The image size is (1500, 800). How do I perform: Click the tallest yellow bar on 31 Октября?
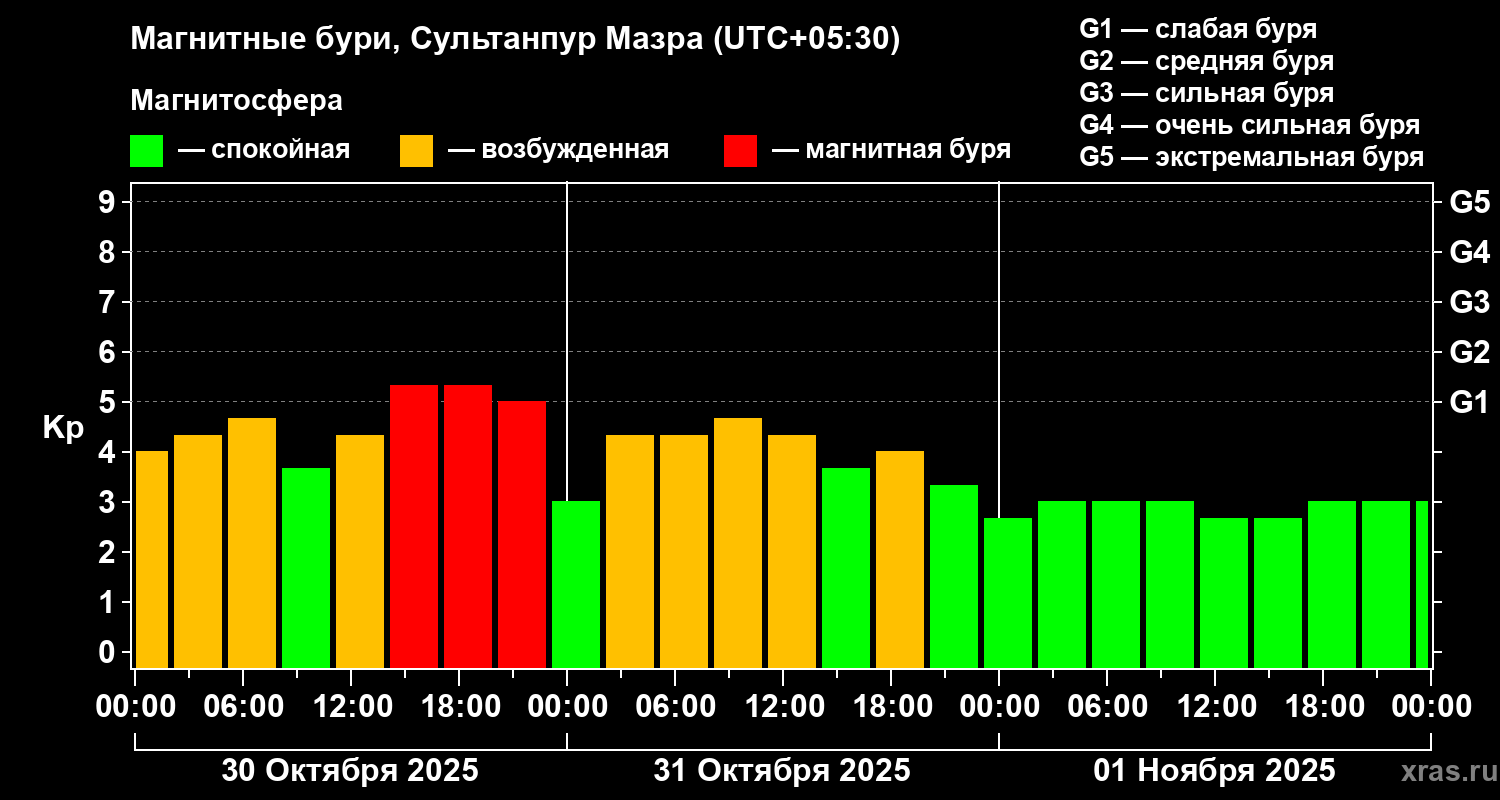tap(738, 543)
